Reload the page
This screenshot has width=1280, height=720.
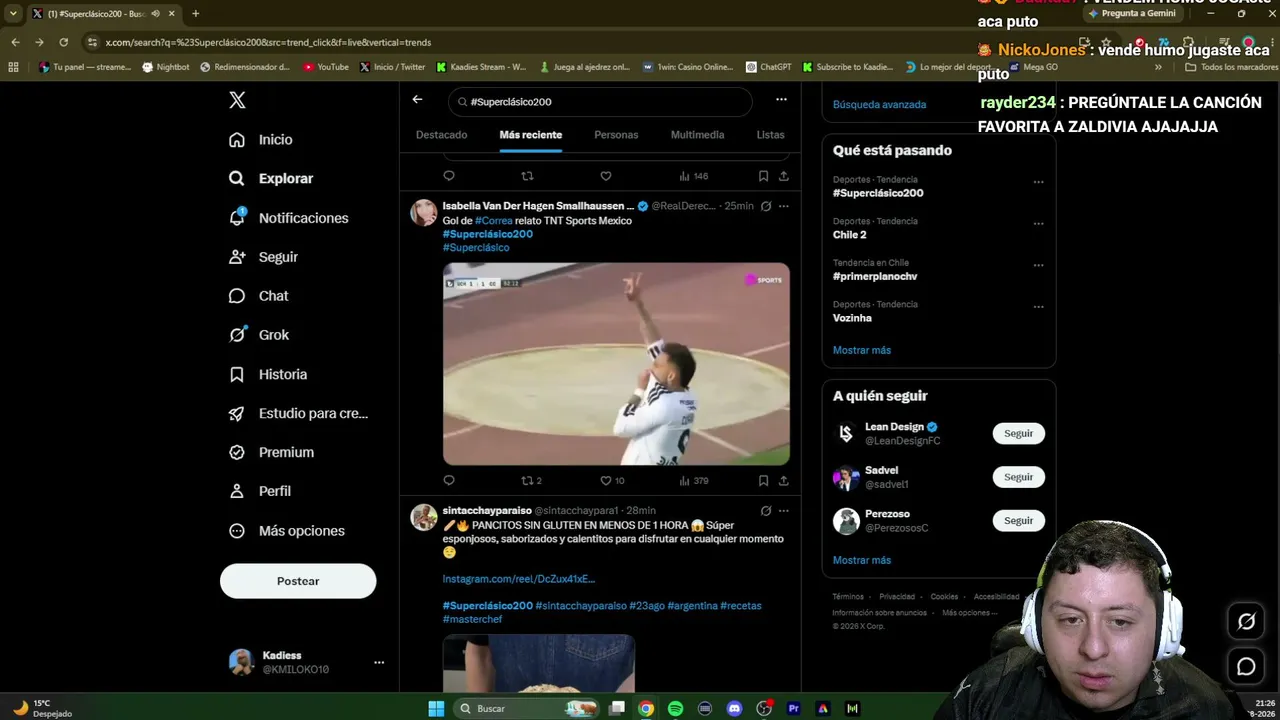coord(64,42)
